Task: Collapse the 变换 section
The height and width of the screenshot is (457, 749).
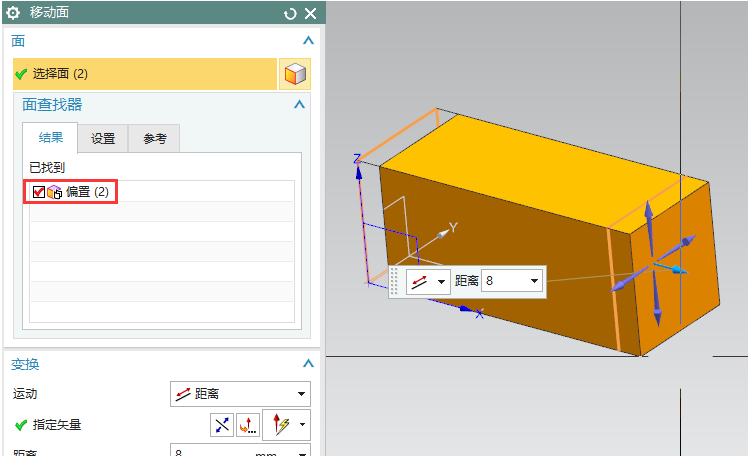Action: (308, 365)
